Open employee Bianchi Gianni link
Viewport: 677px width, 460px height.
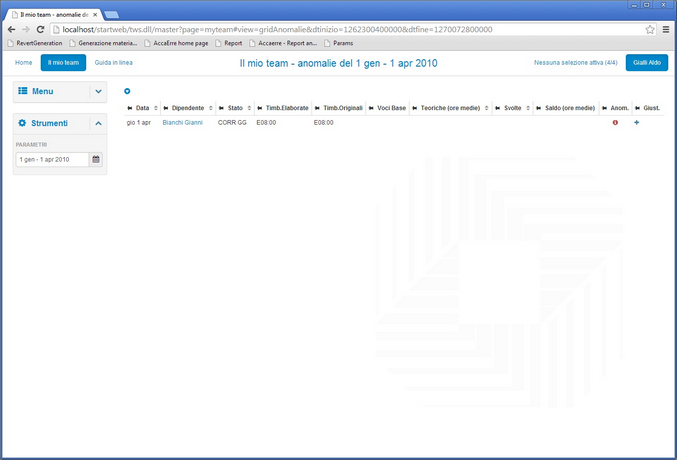(182, 123)
